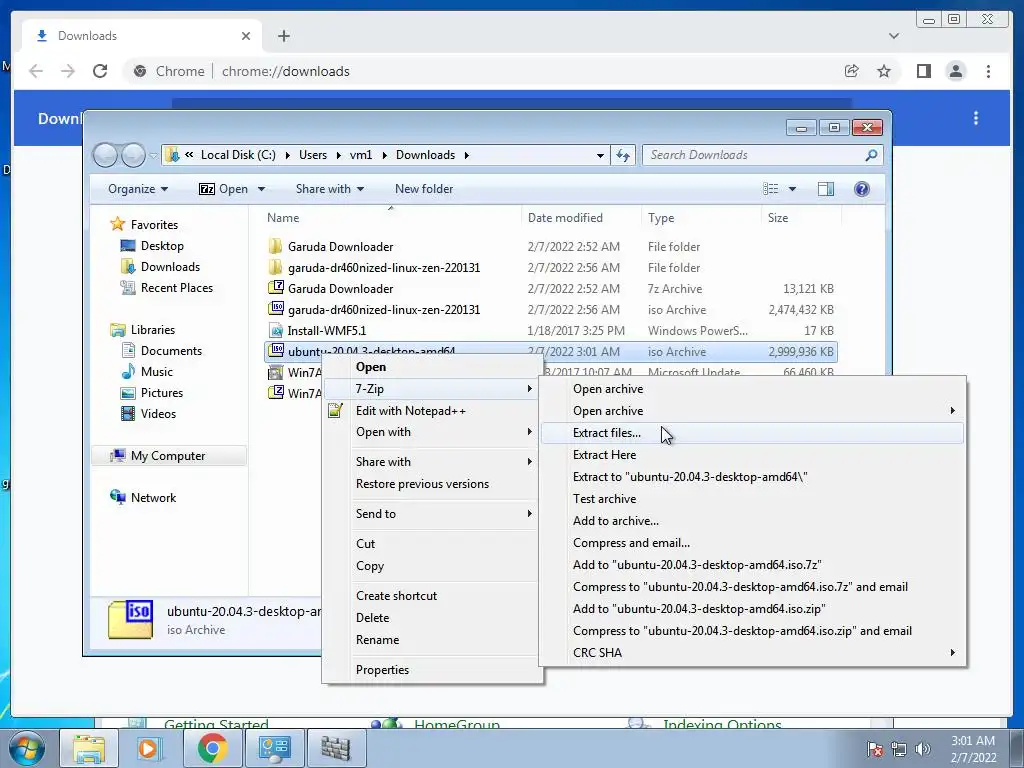Screen dimensions: 1024x768
Task: Open Properties from the context menu
Action: tap(432, 670)
